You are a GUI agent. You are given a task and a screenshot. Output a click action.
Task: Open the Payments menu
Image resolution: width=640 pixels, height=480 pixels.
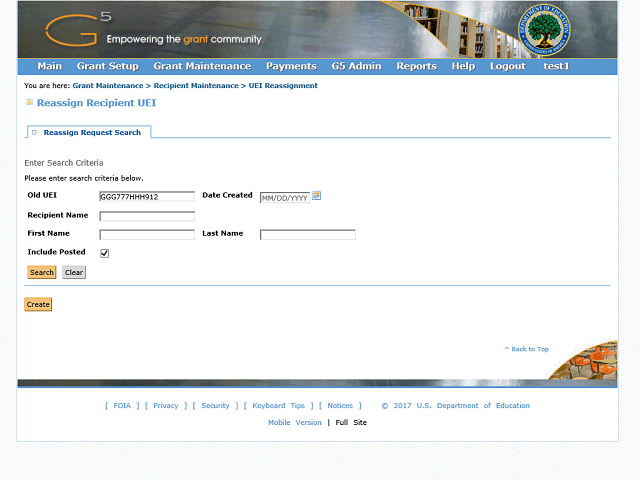[x=291, y=66]
